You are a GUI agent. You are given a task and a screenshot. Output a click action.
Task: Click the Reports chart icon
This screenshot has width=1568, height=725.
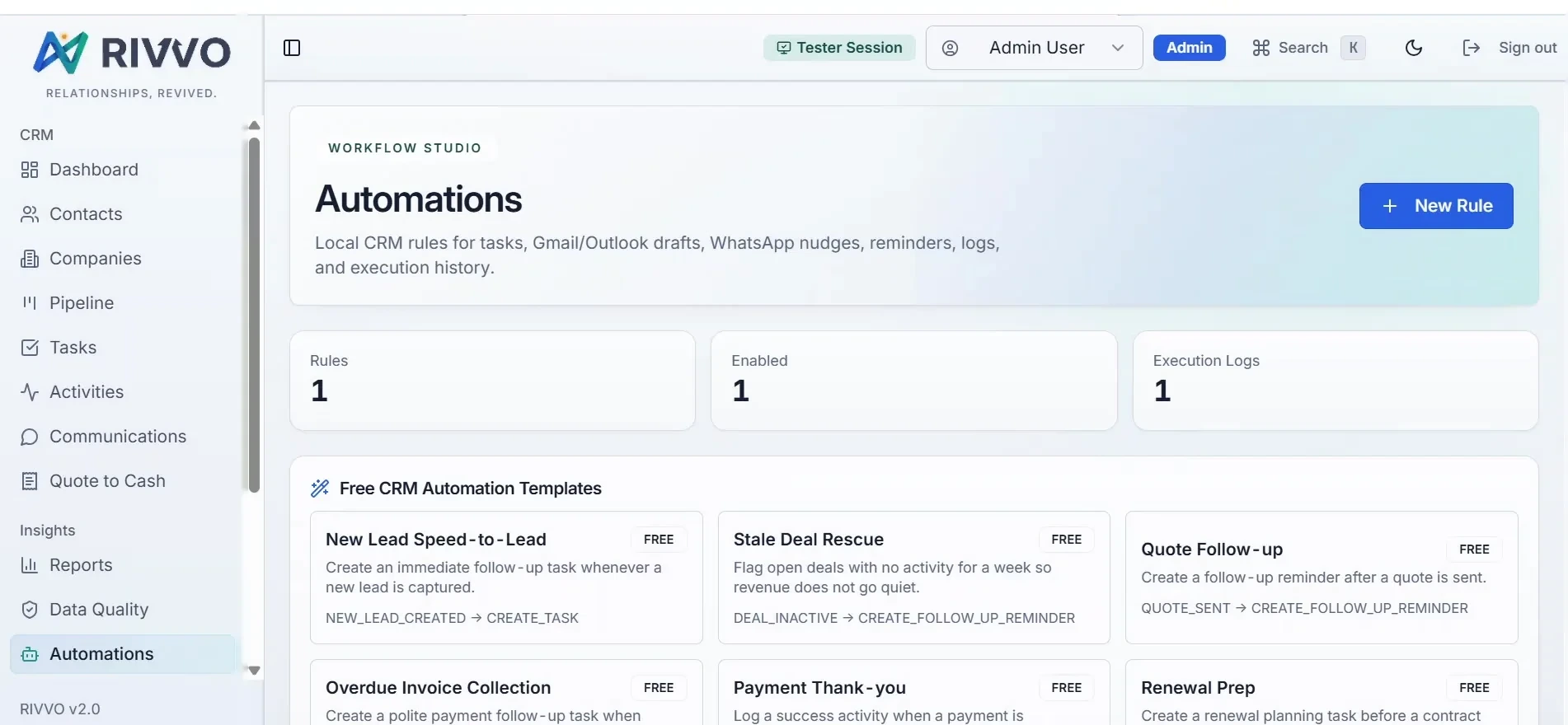pos(30,565)
